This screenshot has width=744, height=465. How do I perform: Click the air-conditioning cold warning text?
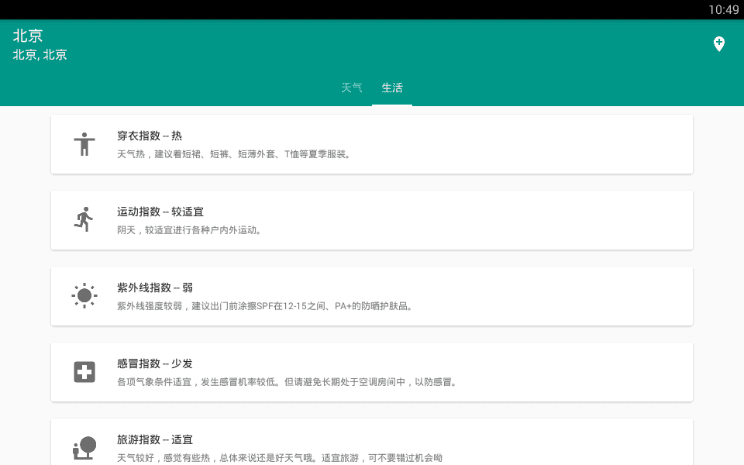(x=287, y=382)
